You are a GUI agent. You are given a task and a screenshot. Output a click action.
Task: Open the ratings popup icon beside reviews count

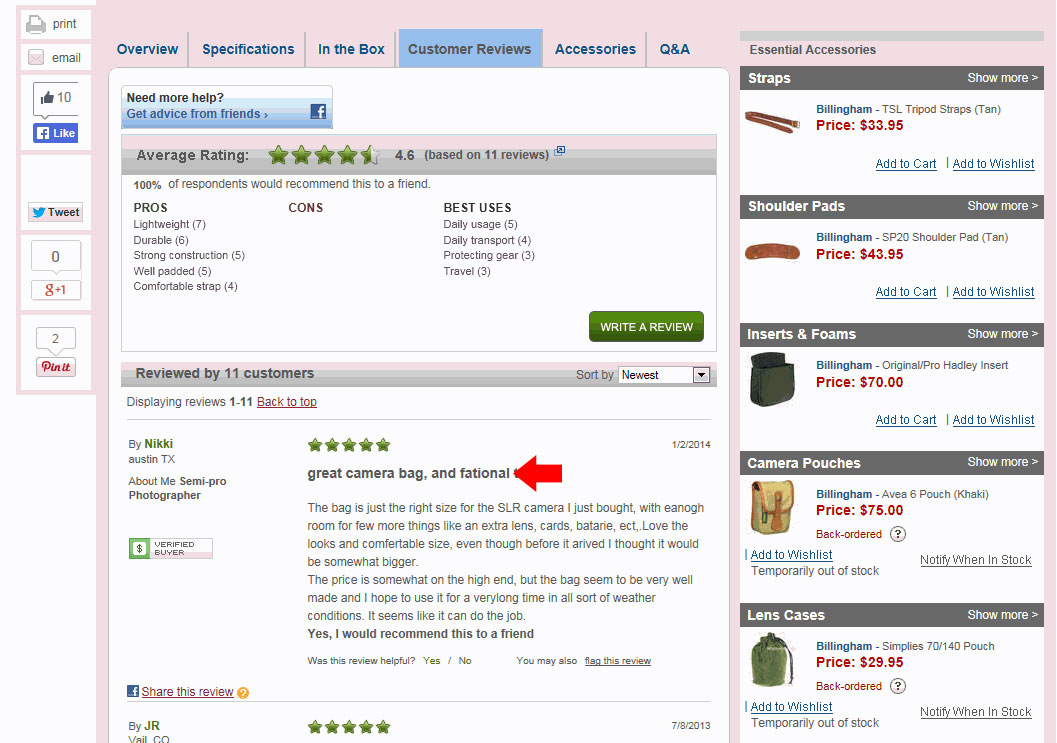tap(560, 151)
